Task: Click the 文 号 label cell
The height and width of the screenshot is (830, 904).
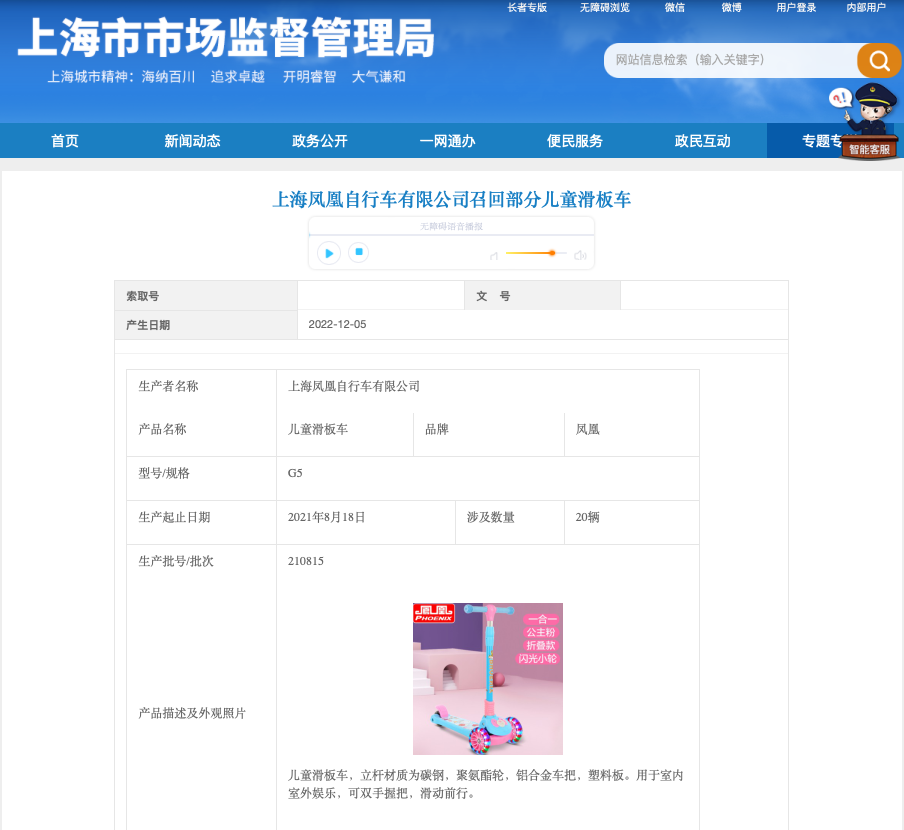Action: 543,296
